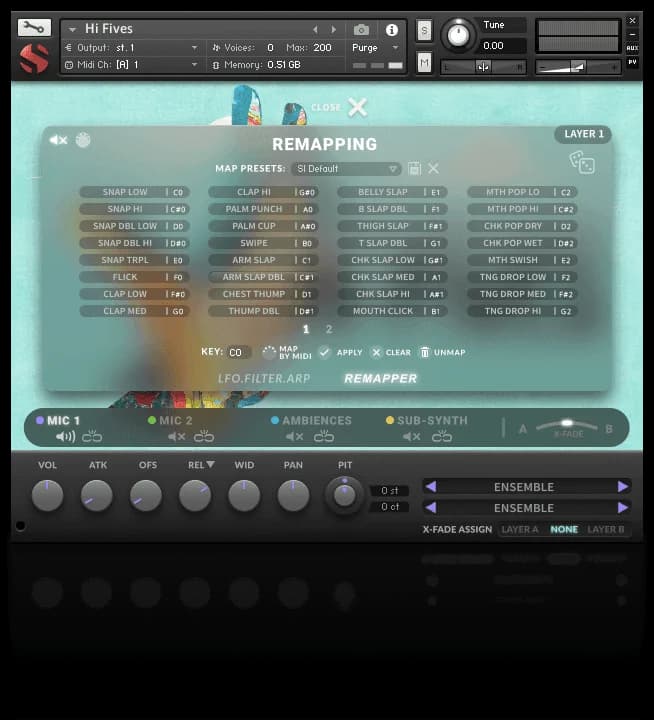Click the link icon under MIC 2
Viewport: 654px width, 720px height.
pos(204,437)
